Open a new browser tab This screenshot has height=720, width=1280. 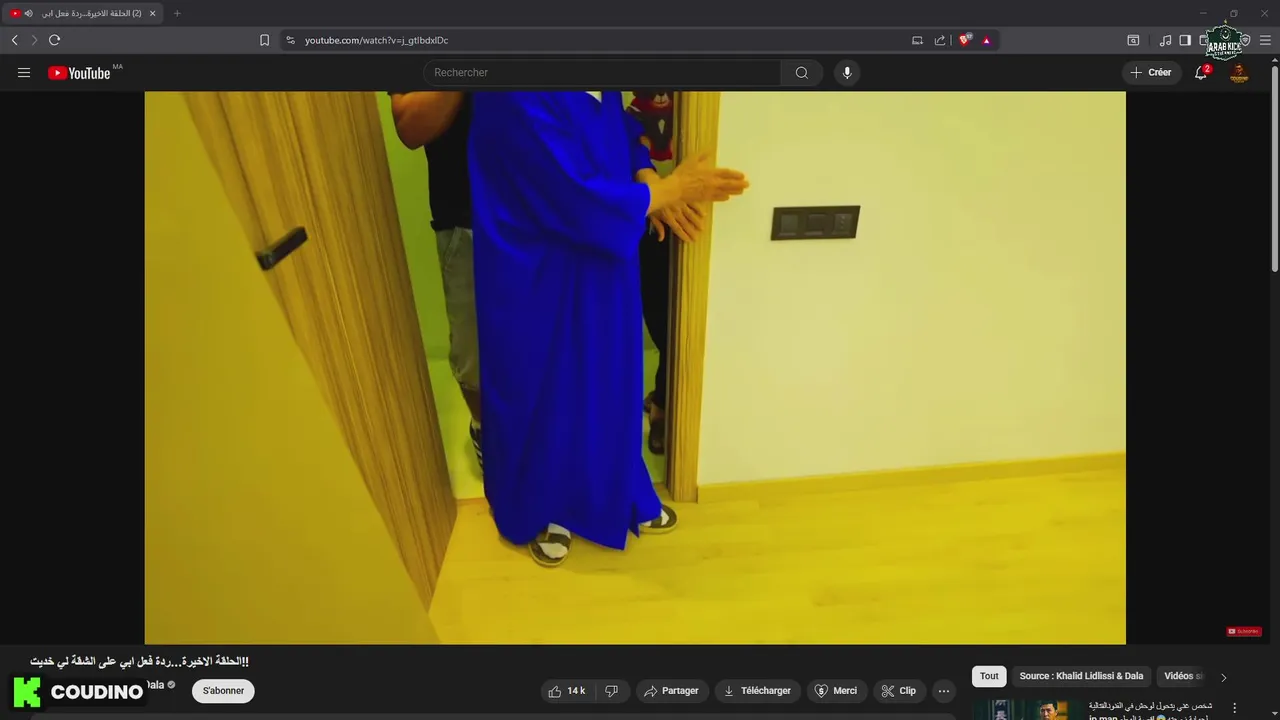click(177, 13)
